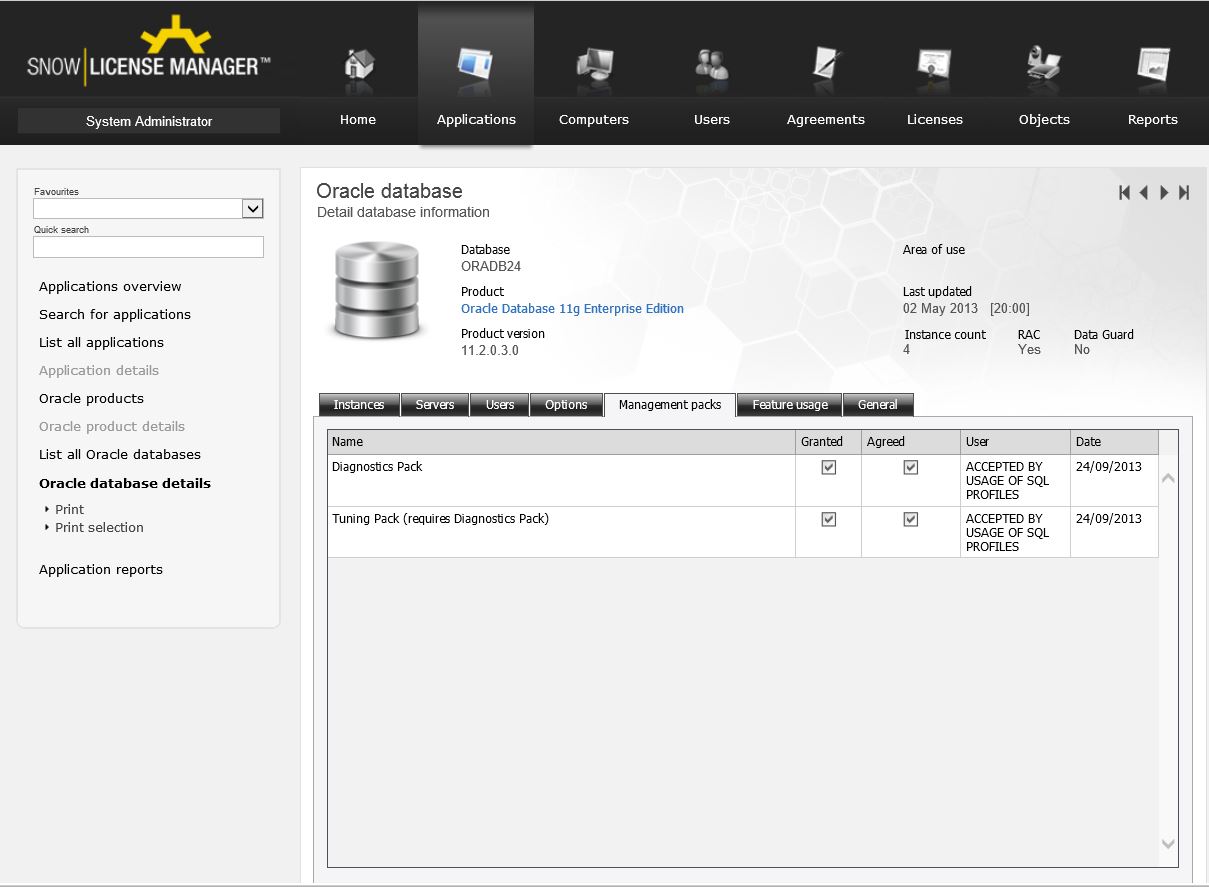Open the General tab
Image resolution: width=1209 pixels, height=887 pixels.
pyautogui.click(x=878, y=405)
